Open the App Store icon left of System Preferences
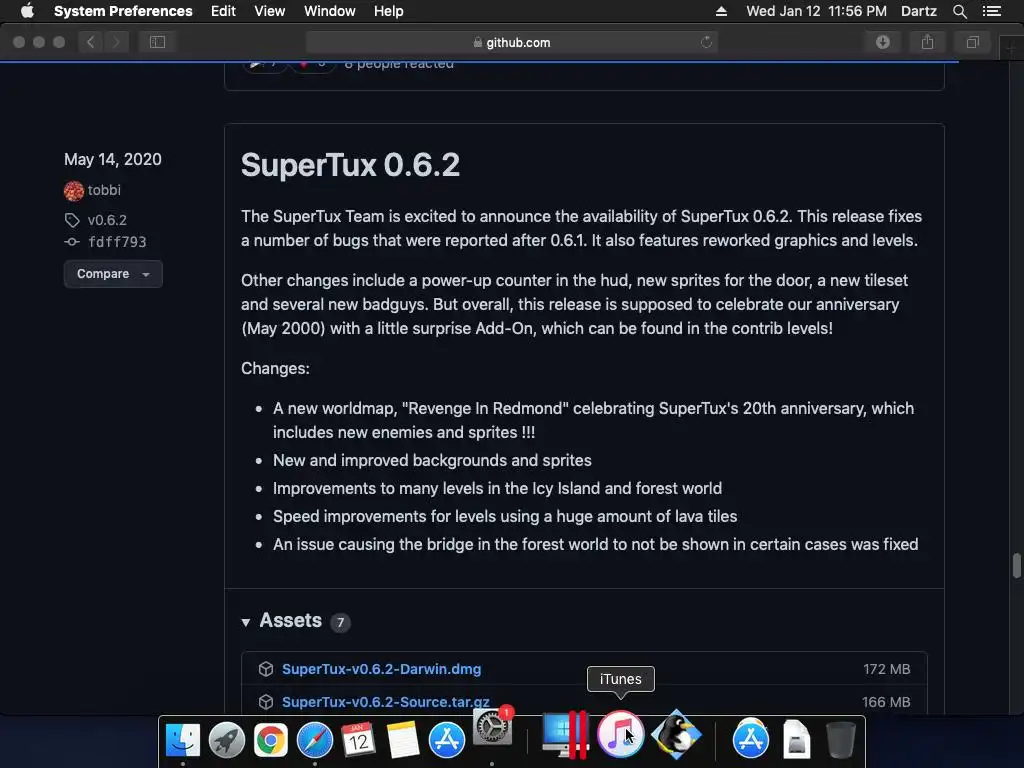 click(x=447, y=740)
